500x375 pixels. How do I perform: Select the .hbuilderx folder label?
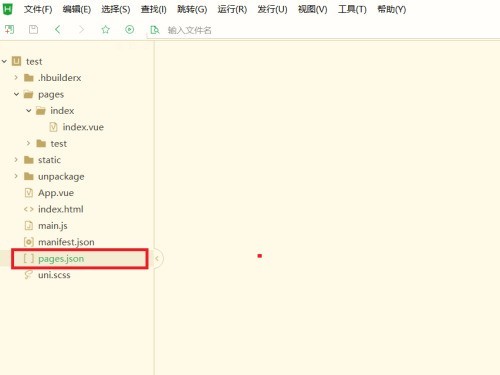[x=60, y=78]
